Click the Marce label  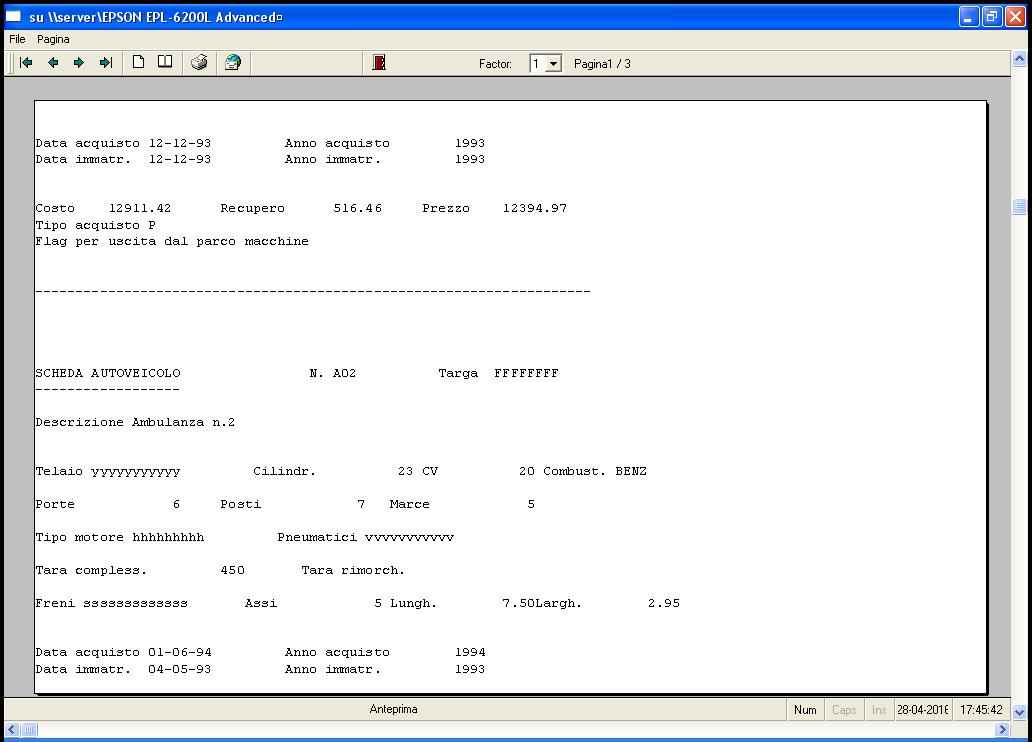[x=409, y=504]
